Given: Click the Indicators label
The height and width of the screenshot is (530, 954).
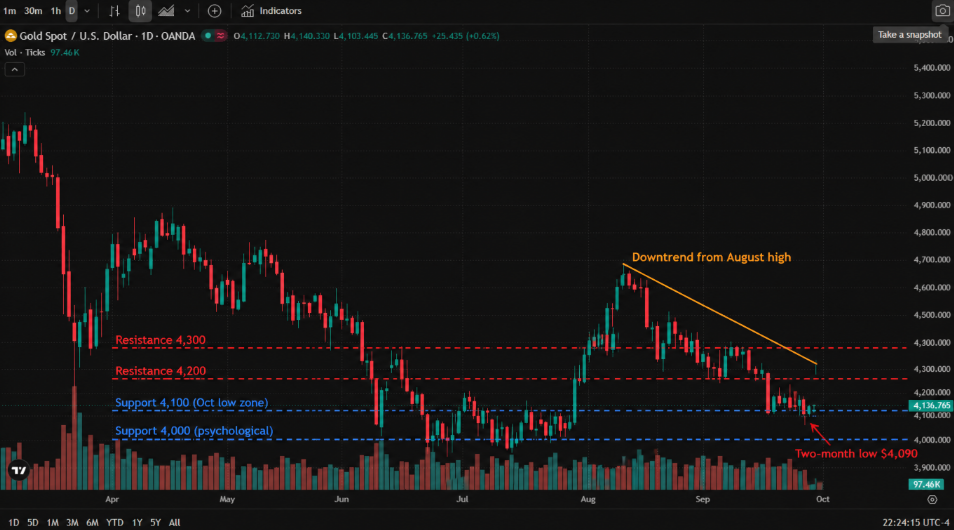Looking at the screenshot, I should pyautogui.click(x=280, y=11).
